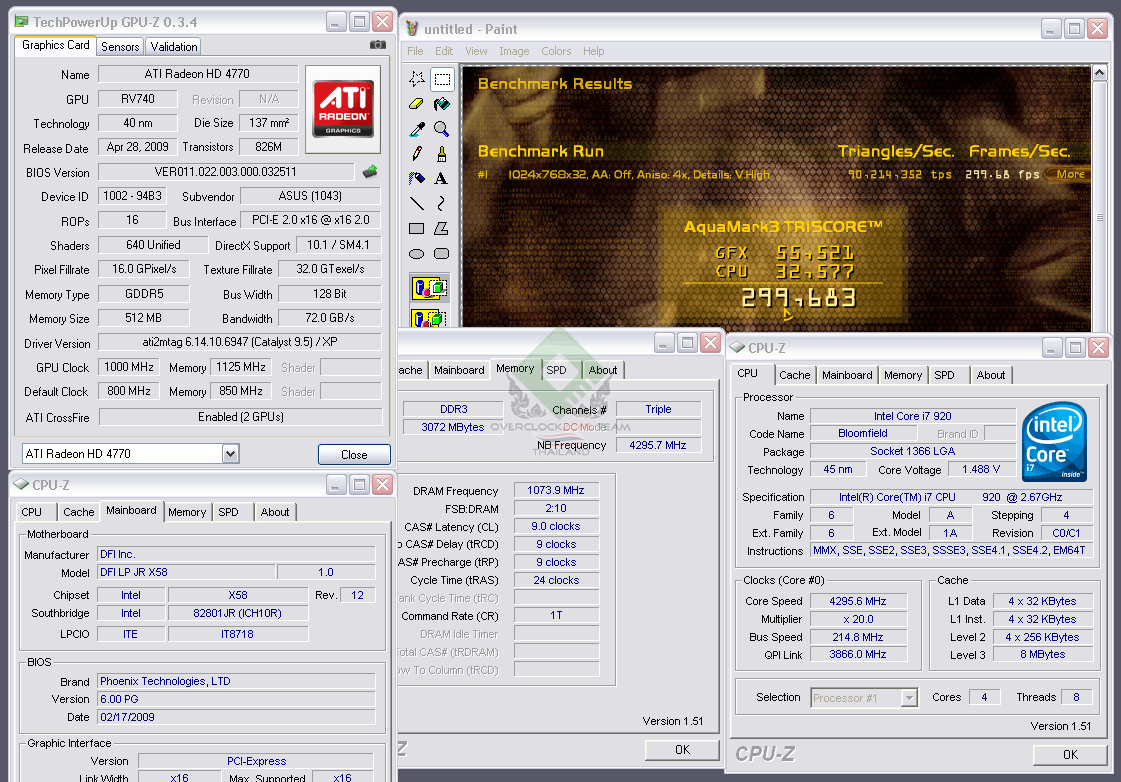Click the Paint vertical scrollbar up arrow

click(1100, 73)
